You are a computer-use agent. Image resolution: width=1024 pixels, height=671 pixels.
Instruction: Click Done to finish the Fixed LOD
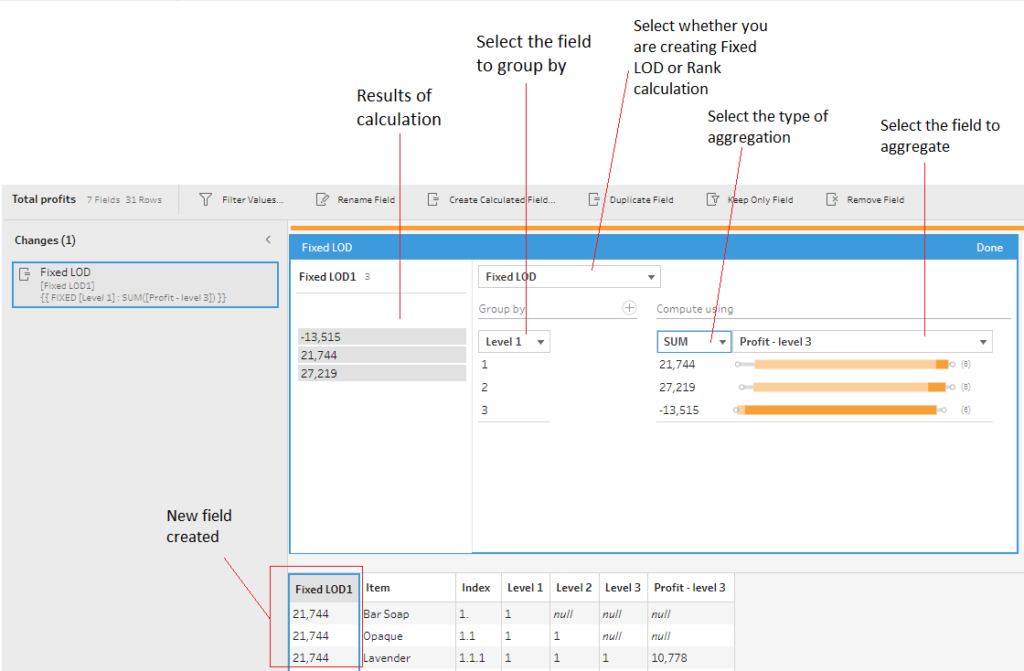pos(989,247)
